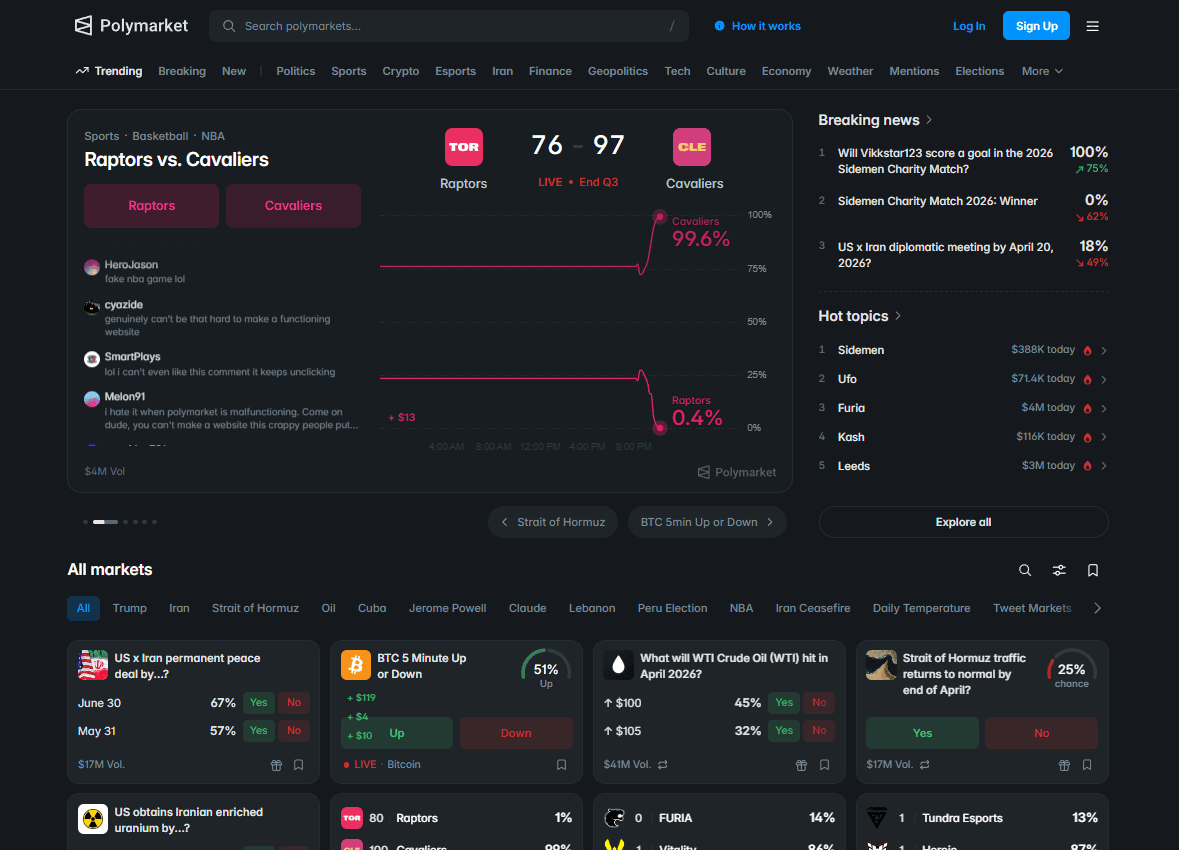Click the repeat icon on WTI Crude Oil card
Viewport: 1179px width, 850px height.
point(662,764)
